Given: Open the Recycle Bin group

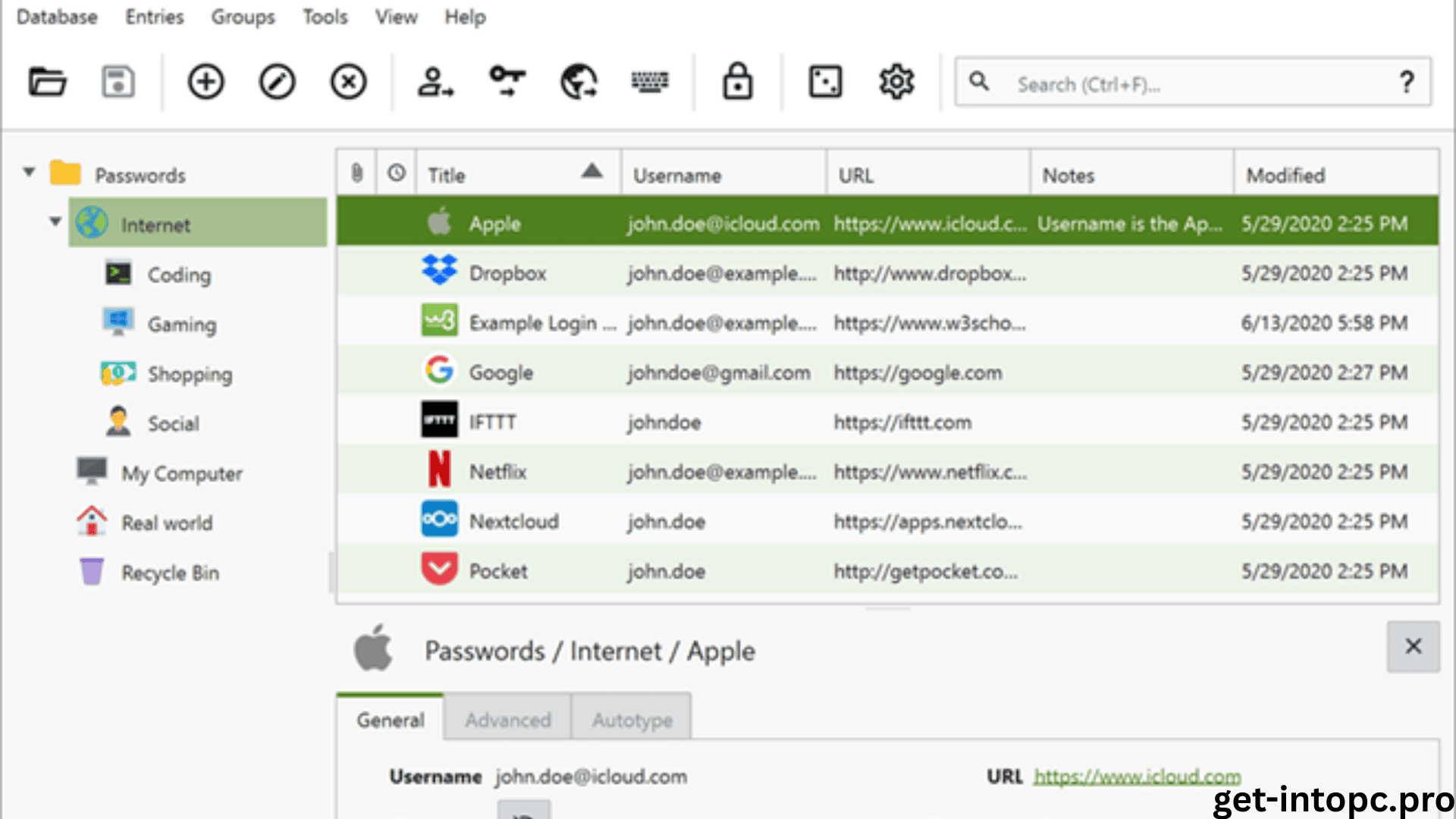Looking at the screenshot, I should pos(171,573).
